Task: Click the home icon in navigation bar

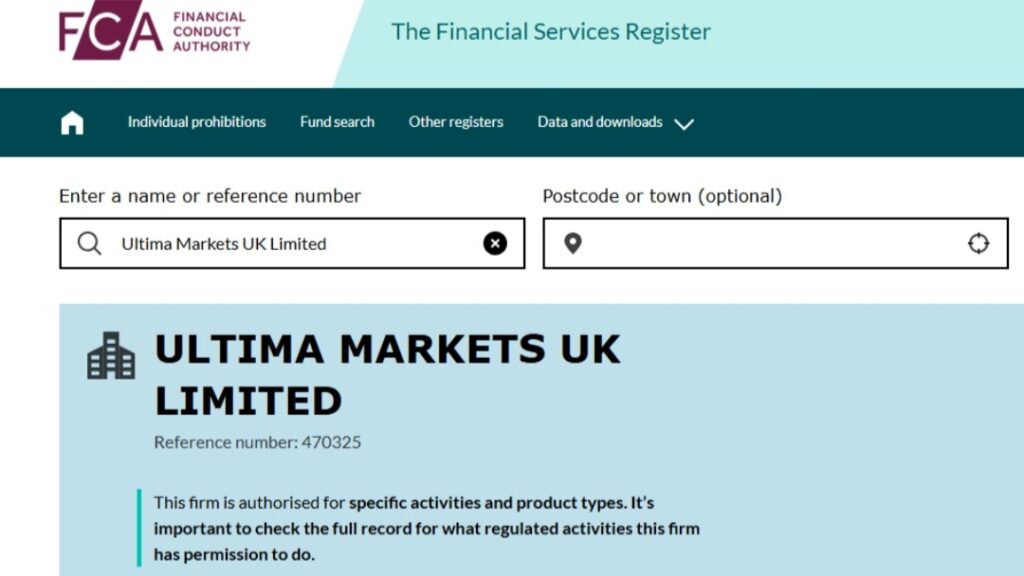Action: pos(70,122)
